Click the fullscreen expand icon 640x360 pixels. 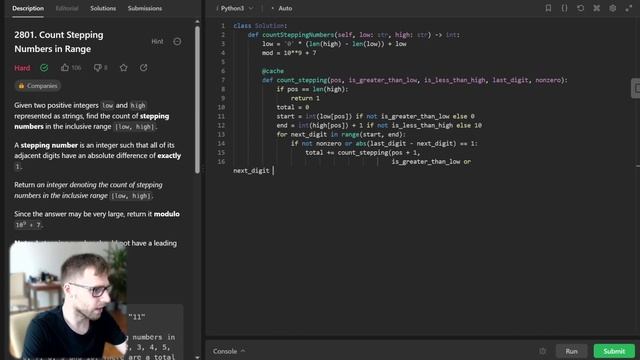(629, 8)
